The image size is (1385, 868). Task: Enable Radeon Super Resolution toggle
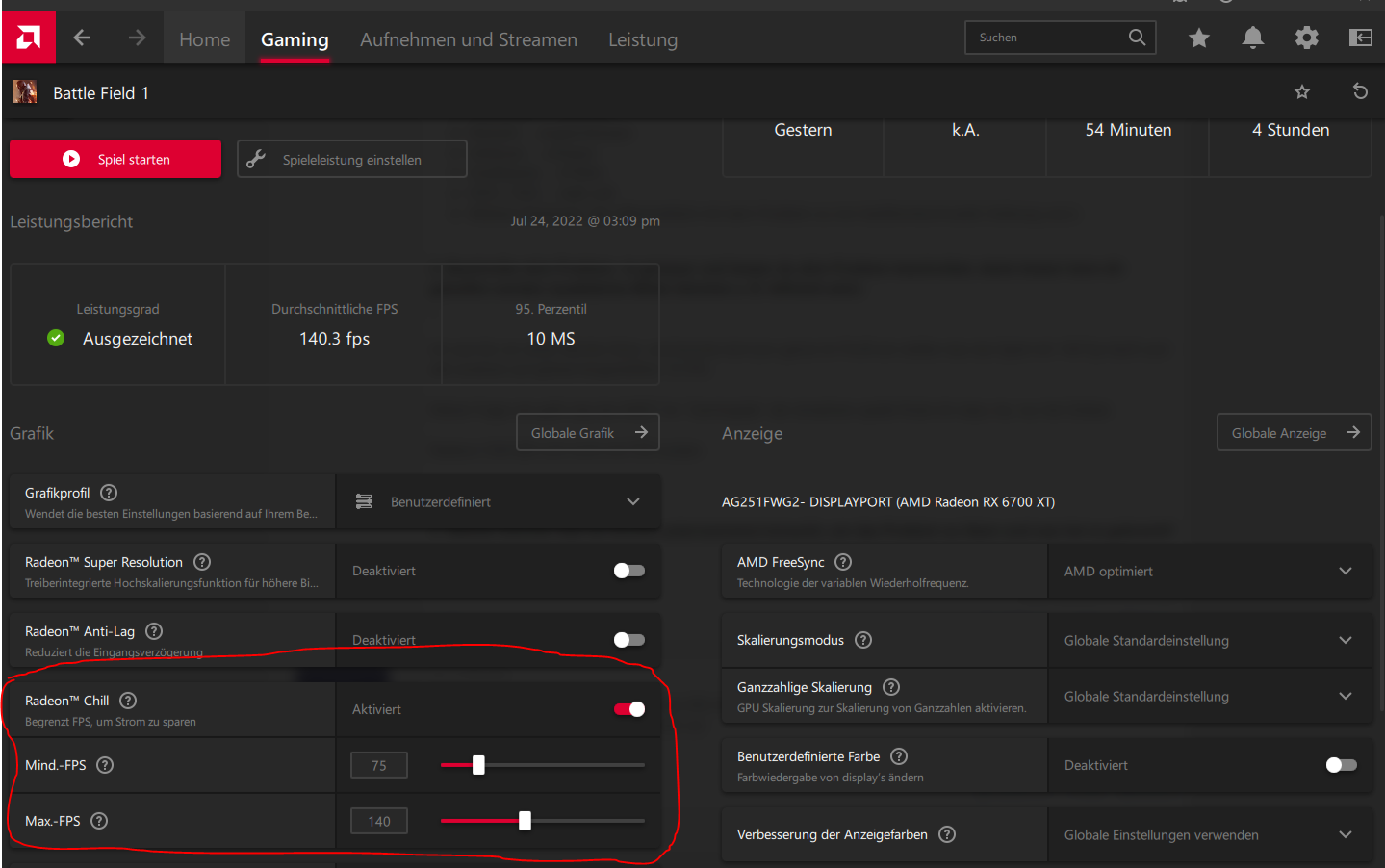coord(629,571)
